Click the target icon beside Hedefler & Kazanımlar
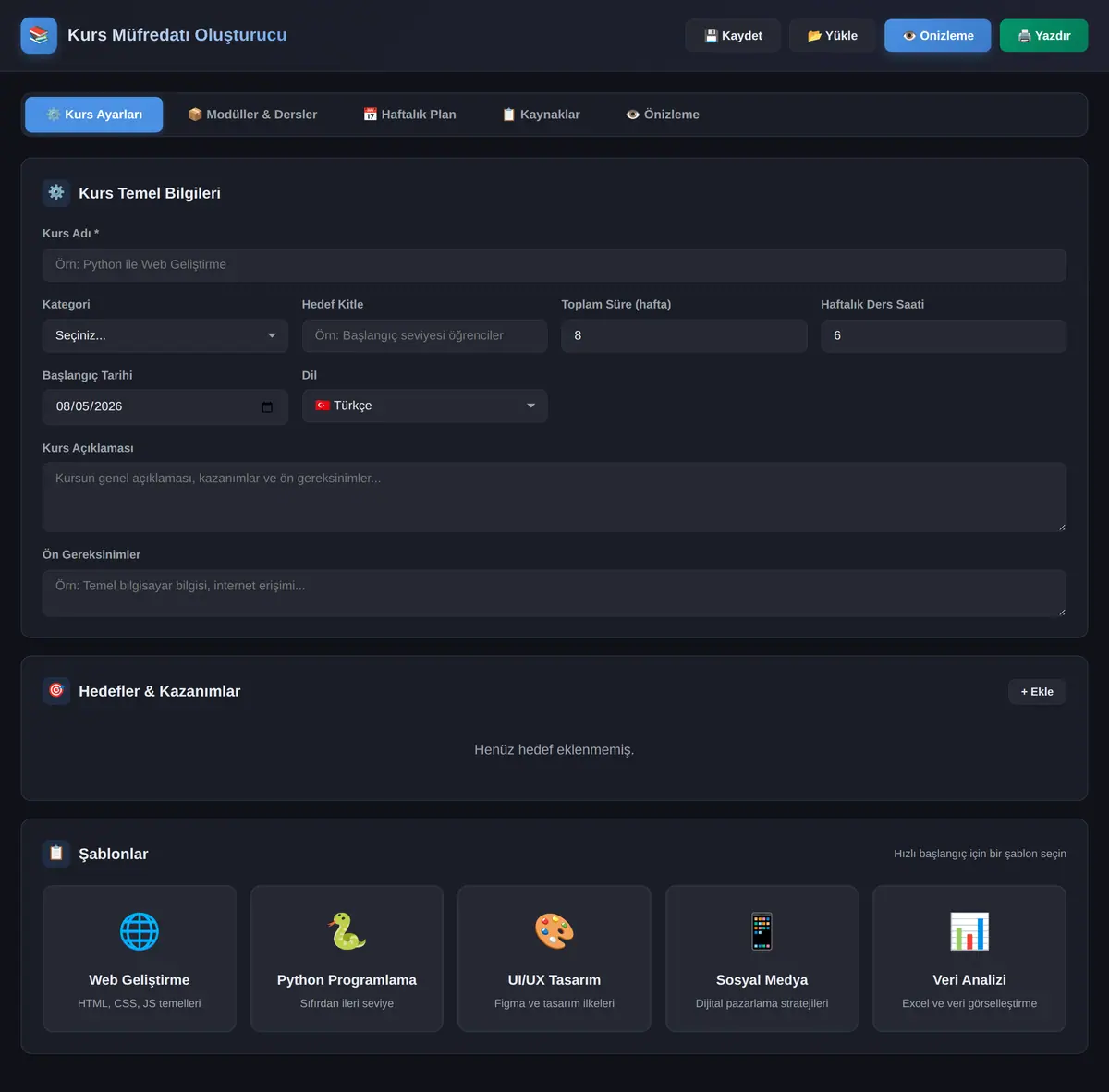1109x1092 pixels. click(x=56, y=690)
